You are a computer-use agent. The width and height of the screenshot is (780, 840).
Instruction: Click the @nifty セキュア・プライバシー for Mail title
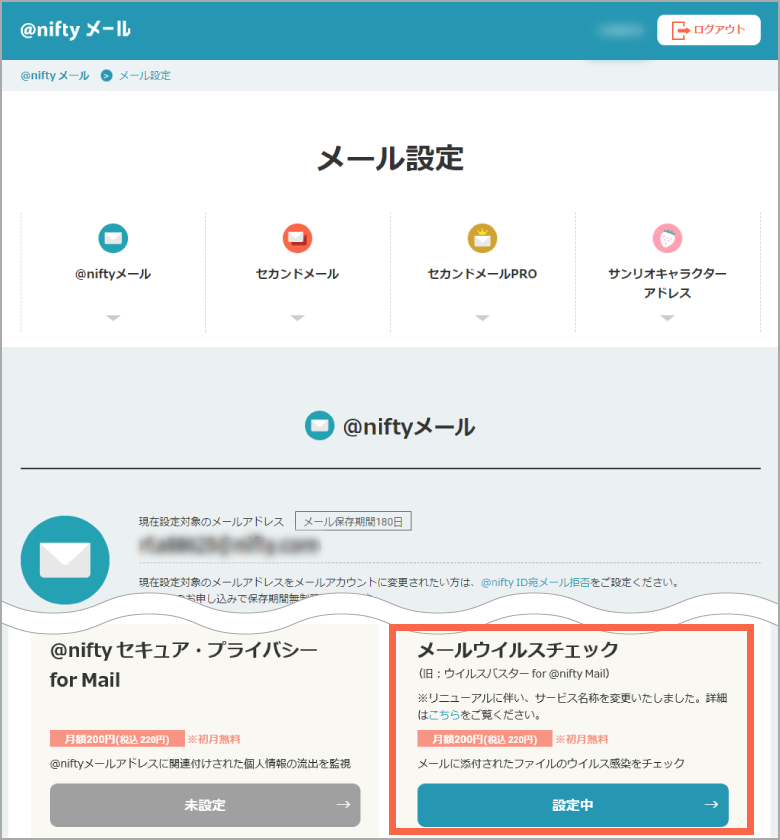click(183, 665)
